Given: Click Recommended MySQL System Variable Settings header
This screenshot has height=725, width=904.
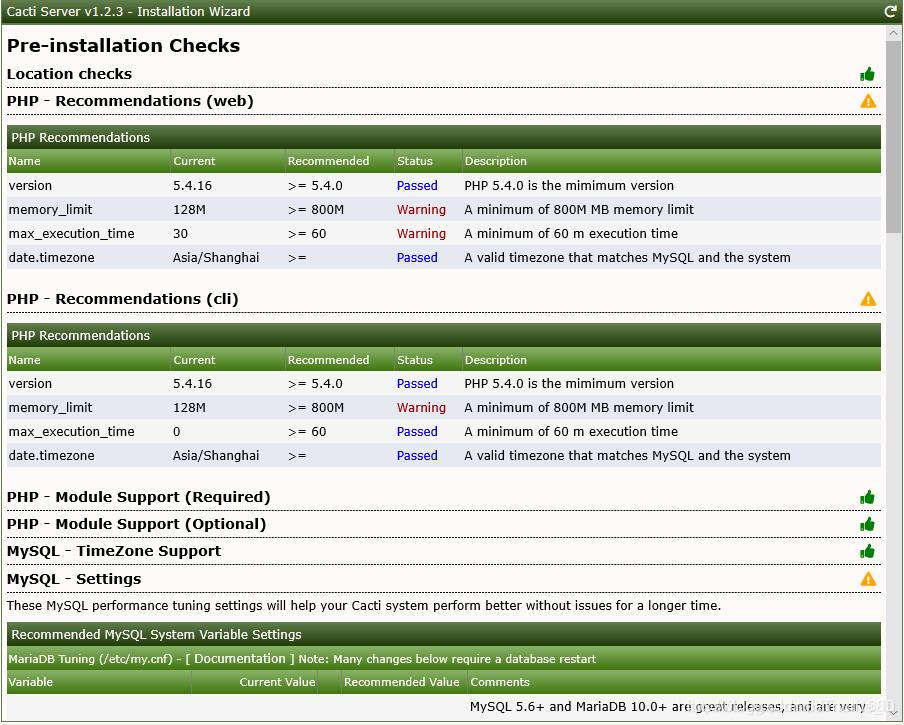Looking at the screenshot, I should [x=156, y=635].
